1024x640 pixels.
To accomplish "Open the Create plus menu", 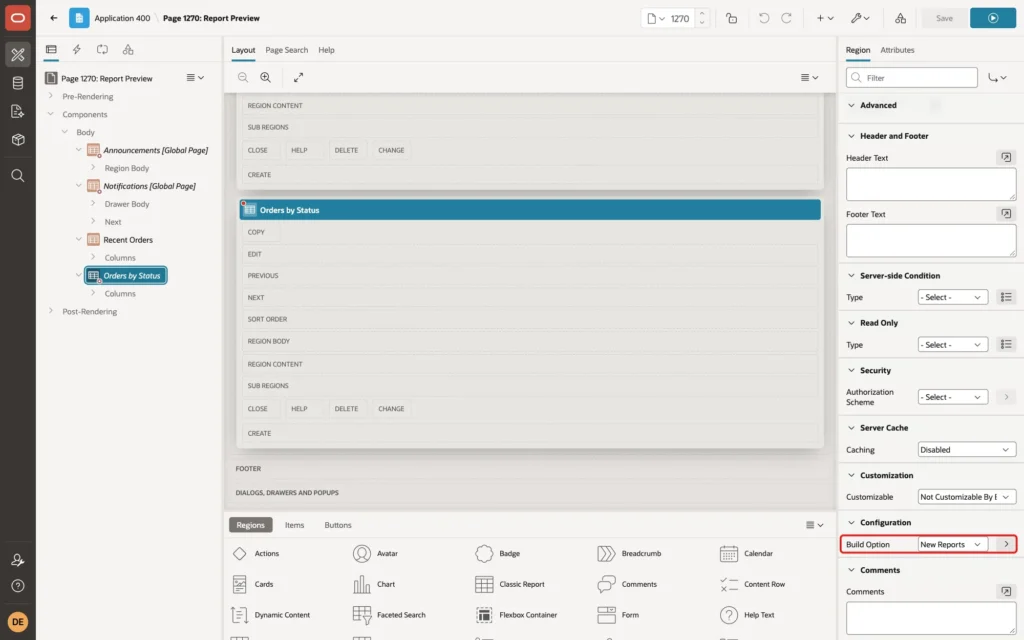I will click(x=825, y=18).
